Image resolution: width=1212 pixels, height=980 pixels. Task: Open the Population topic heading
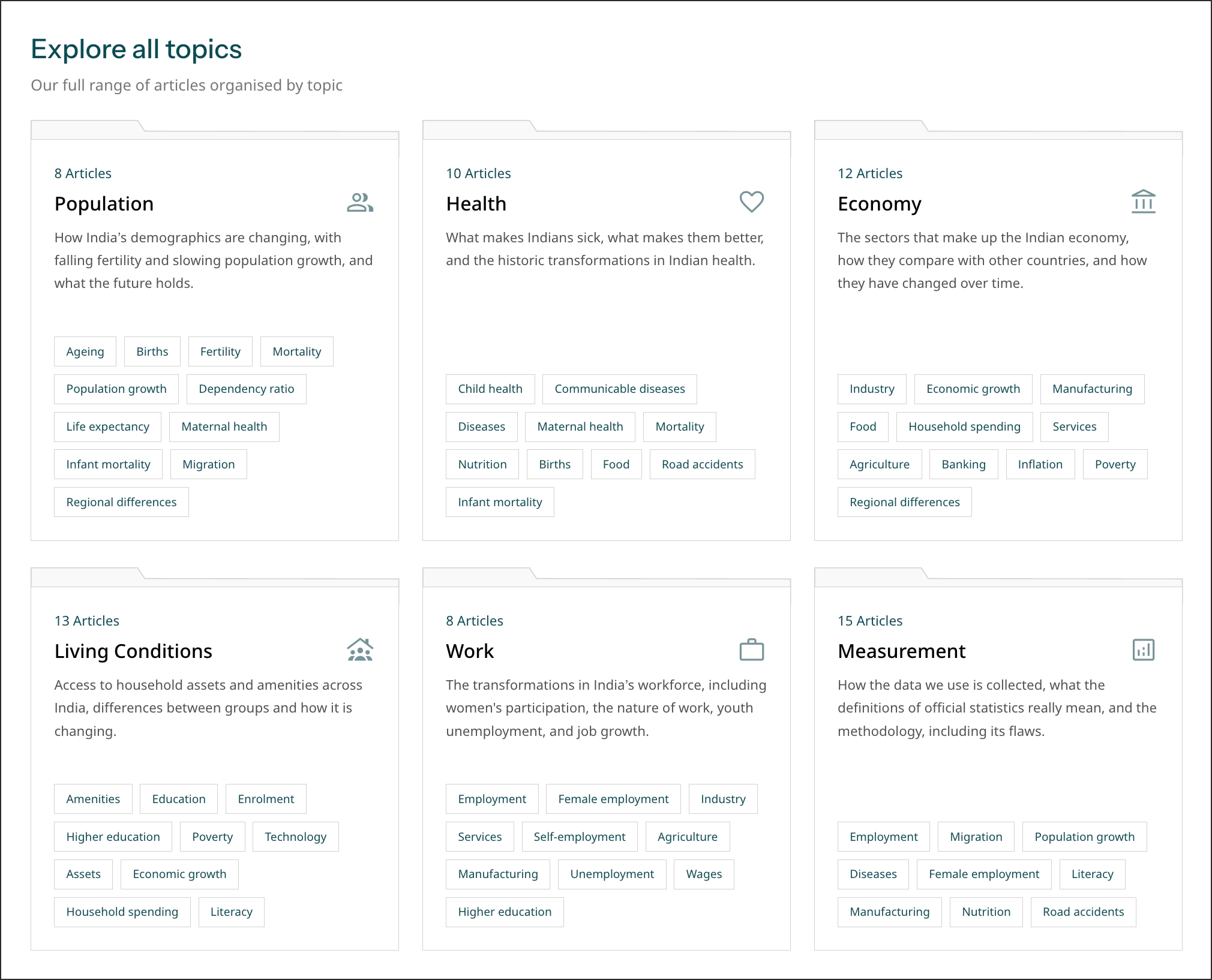click(x=104, y=204)
